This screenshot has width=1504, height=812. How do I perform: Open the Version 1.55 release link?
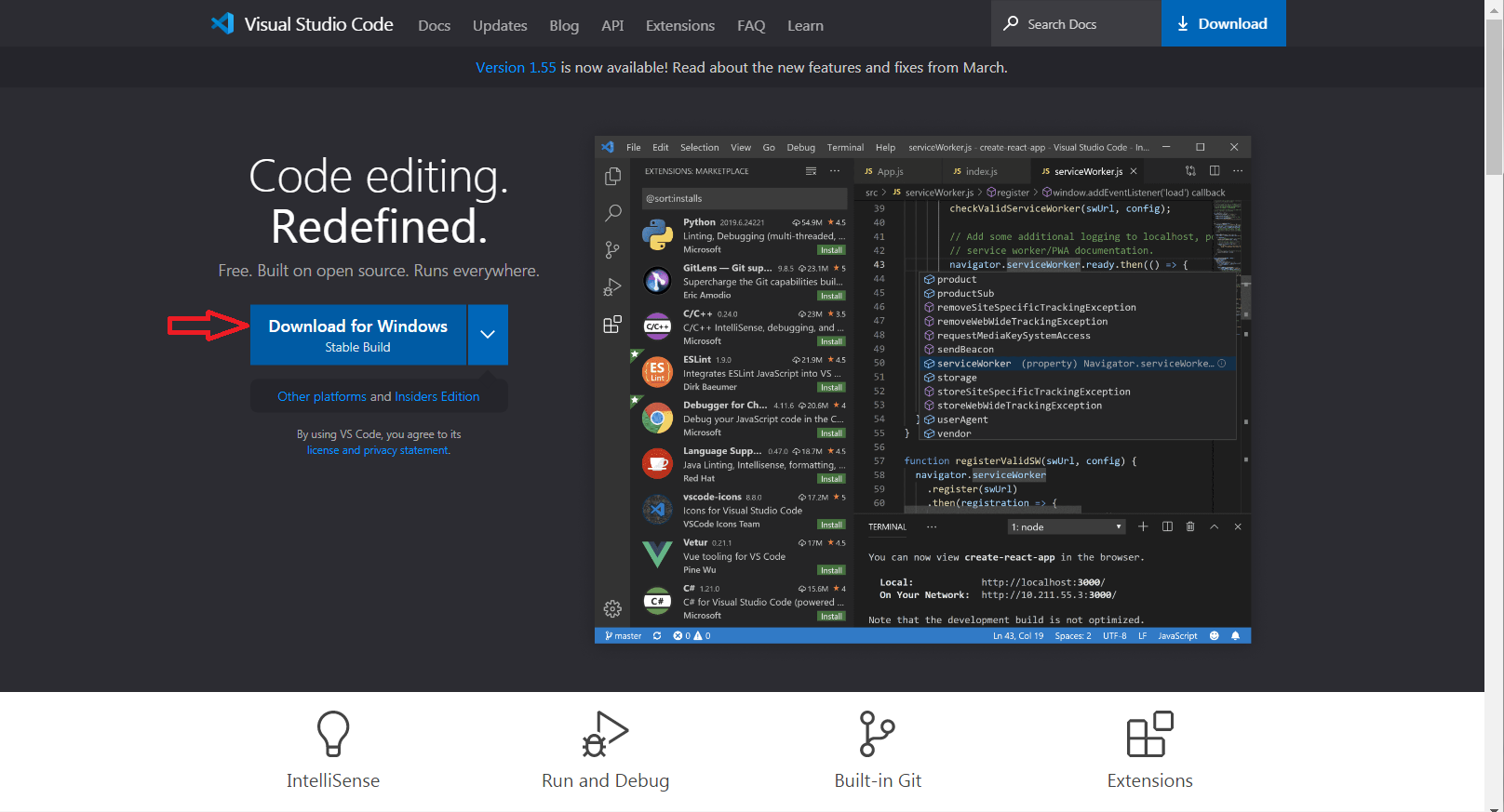point(516,67)
